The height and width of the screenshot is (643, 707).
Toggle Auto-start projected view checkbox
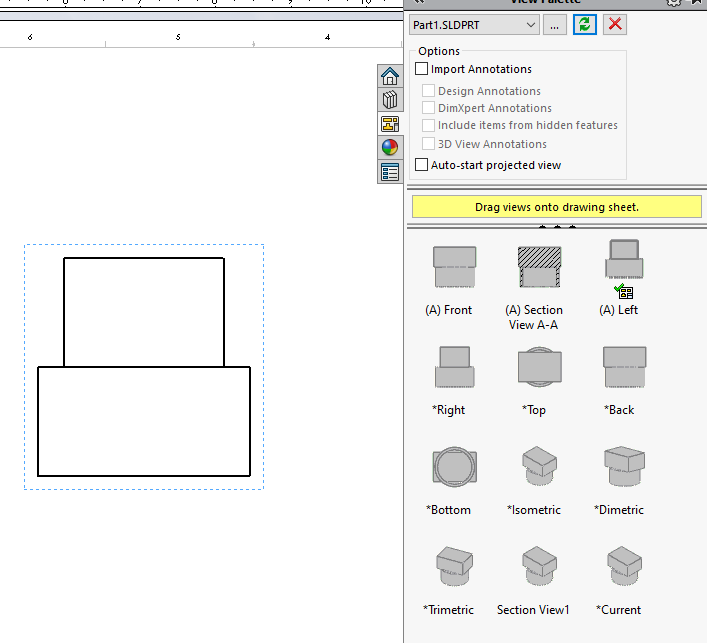pos(422,165)
